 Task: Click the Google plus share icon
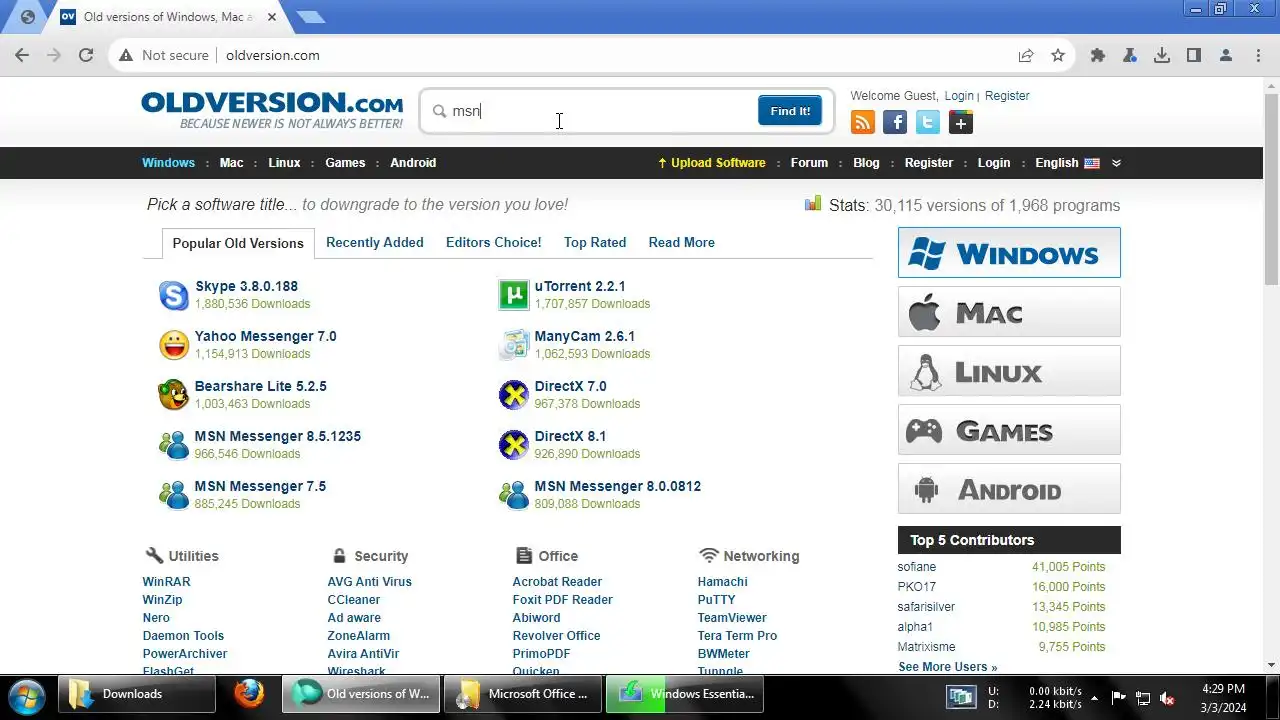(x=961, y=122)
